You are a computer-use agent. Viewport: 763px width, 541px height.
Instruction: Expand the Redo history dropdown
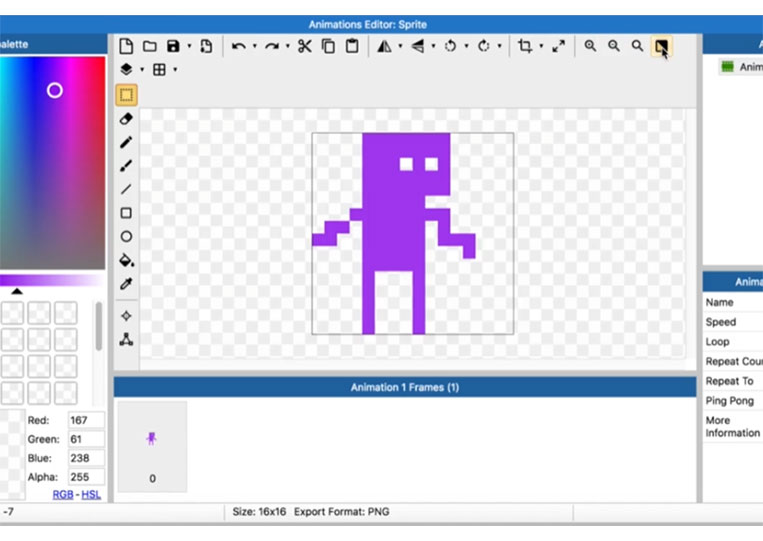point(288,46)
